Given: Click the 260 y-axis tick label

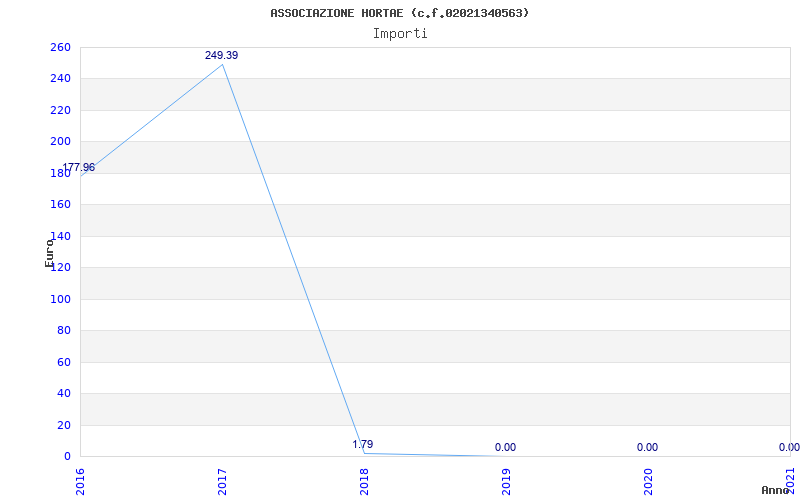Looking at the screenshot, I should pyautogui.click(x=60, y=47).
